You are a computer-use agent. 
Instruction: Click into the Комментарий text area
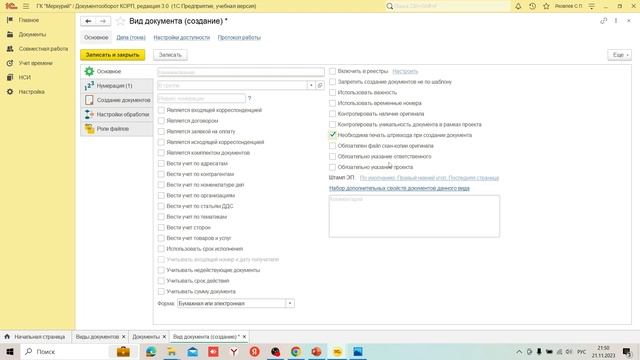[414, 216]
